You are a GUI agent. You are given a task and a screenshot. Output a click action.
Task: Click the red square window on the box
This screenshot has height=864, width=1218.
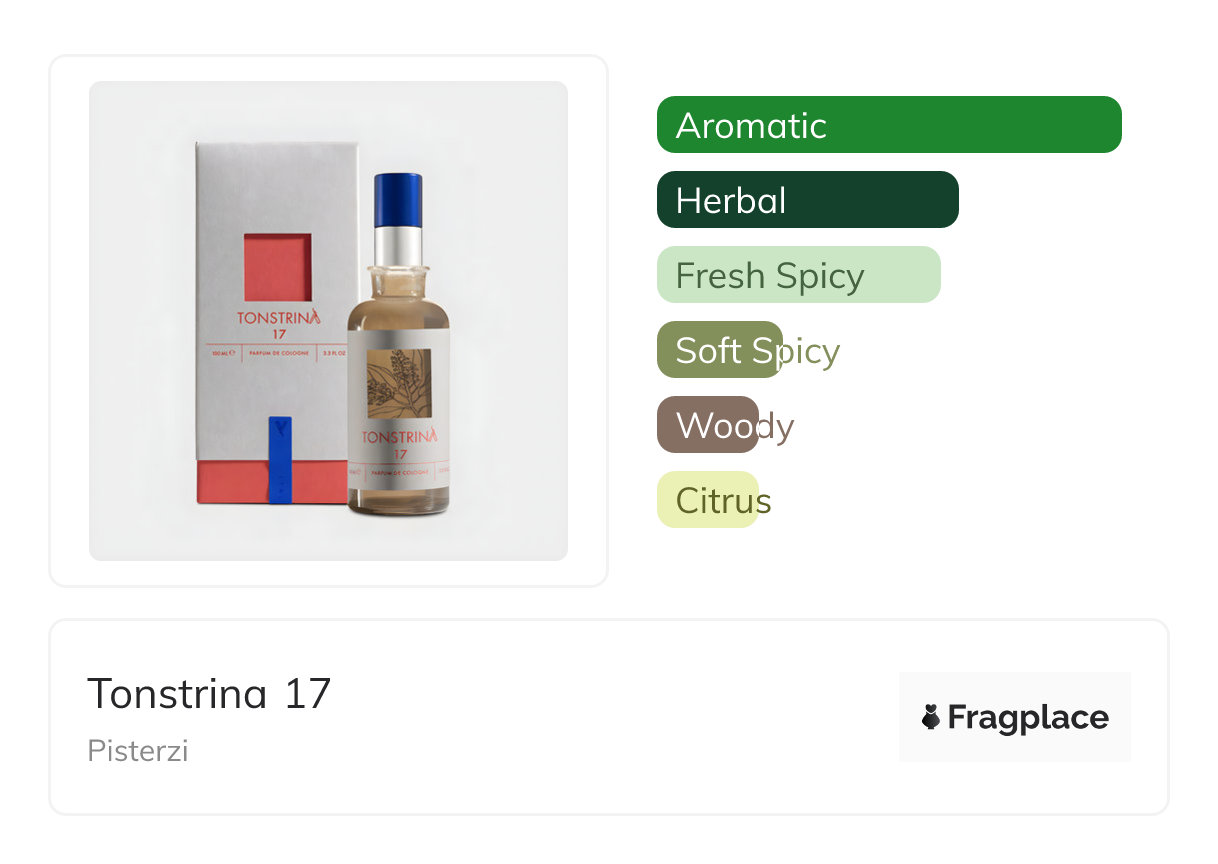277,267
